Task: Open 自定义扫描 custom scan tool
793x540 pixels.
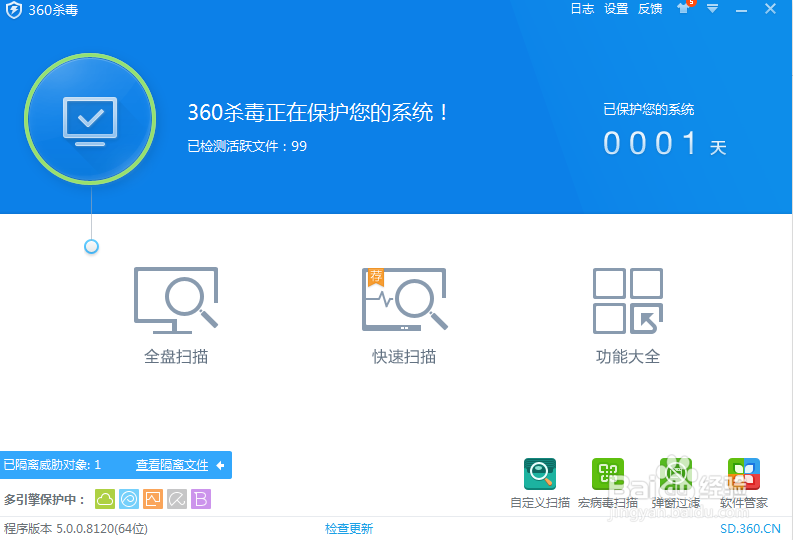Action: (x=540, y=483)
